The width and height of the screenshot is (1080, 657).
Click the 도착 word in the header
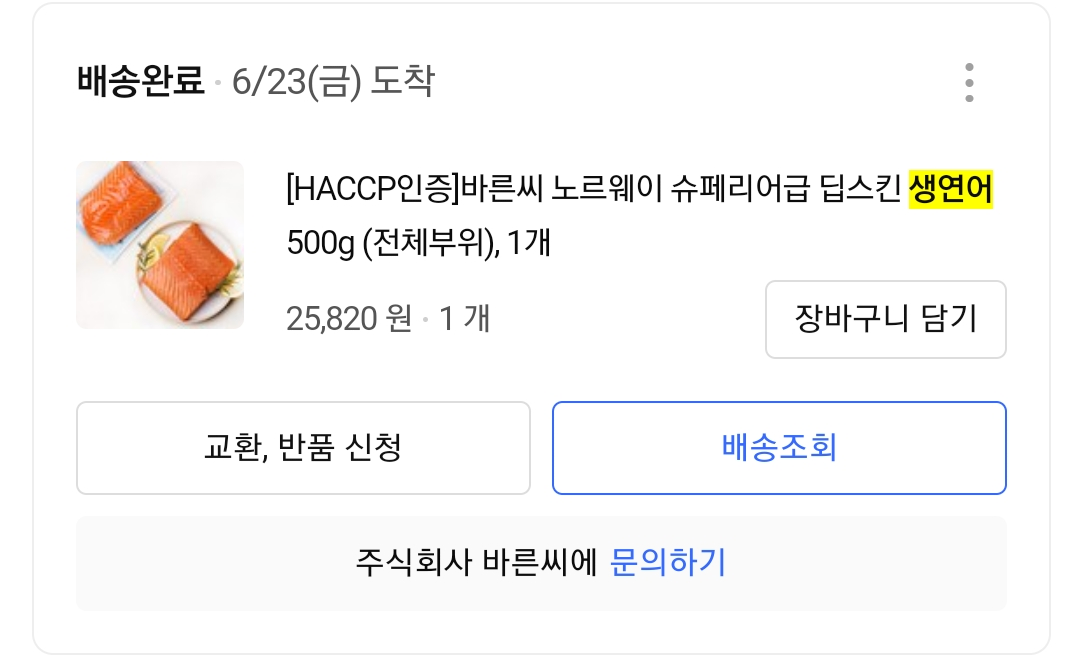pyautogui.click(x=403, y=81)
